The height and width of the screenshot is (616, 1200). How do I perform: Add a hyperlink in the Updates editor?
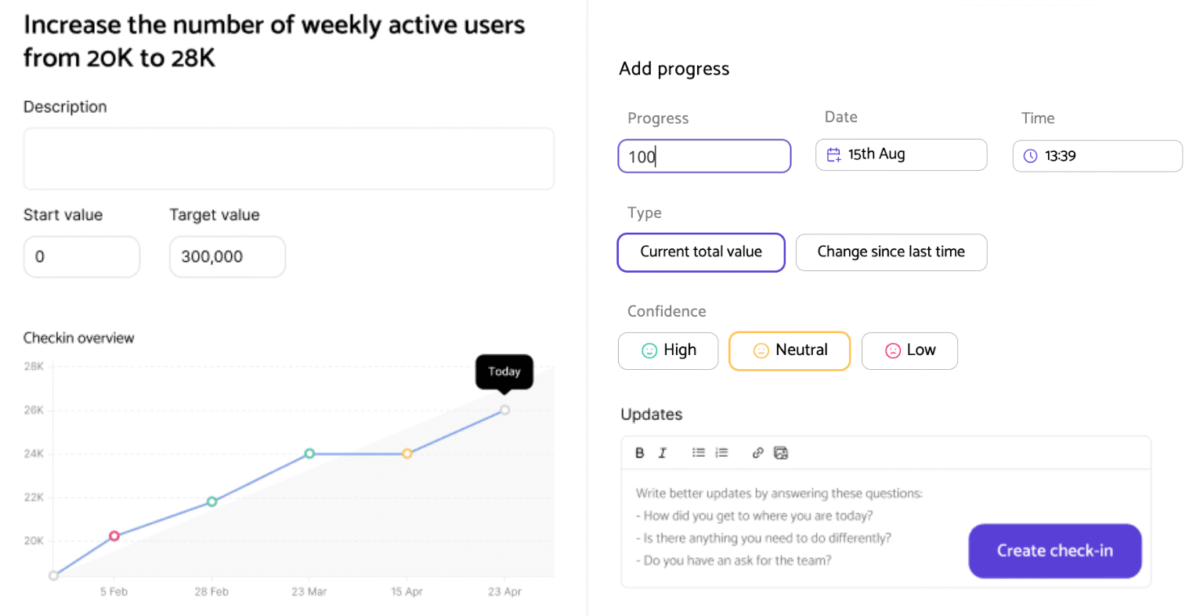[758, 453]
